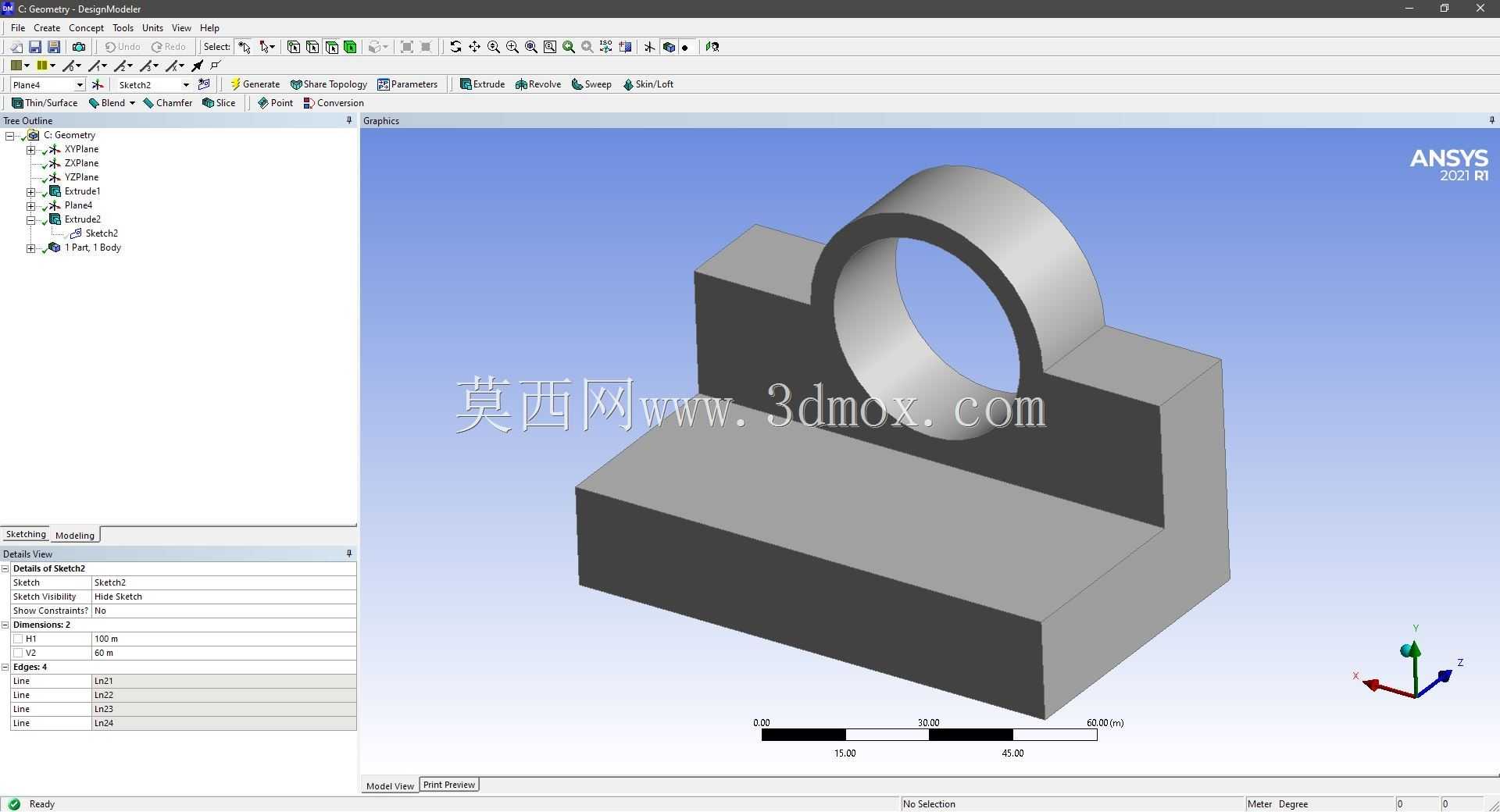Open the Select mode dropdown arrow
The image size is (1500, 812).
[x=272, y=47]
